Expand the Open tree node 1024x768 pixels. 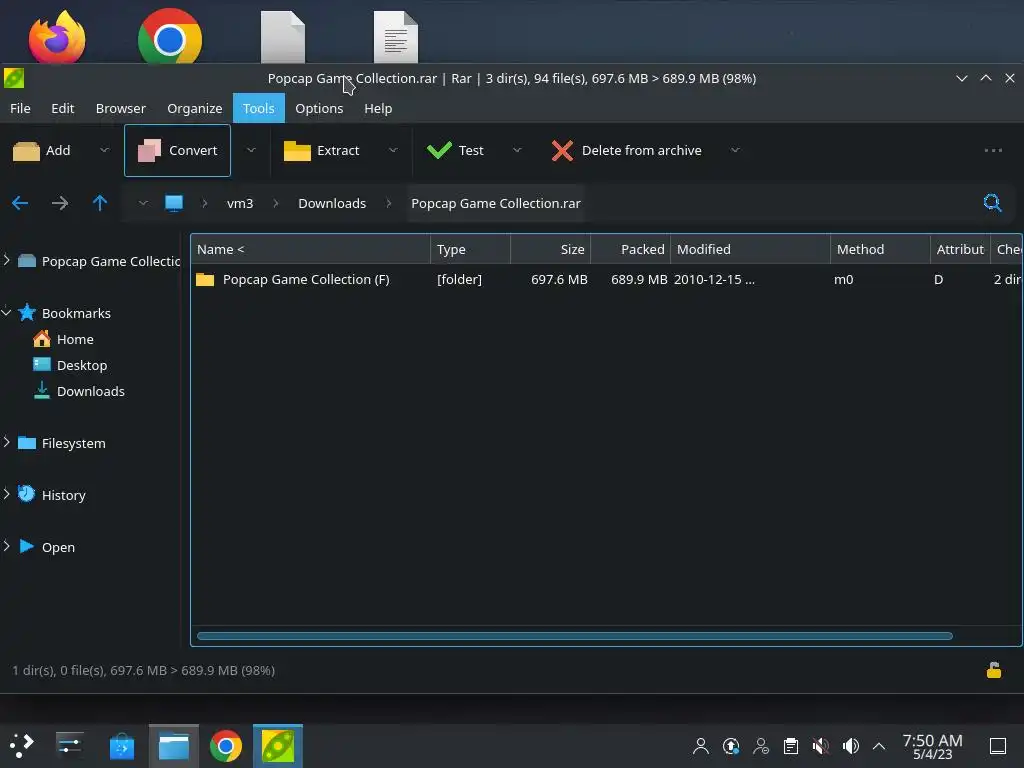click(7, 546)
